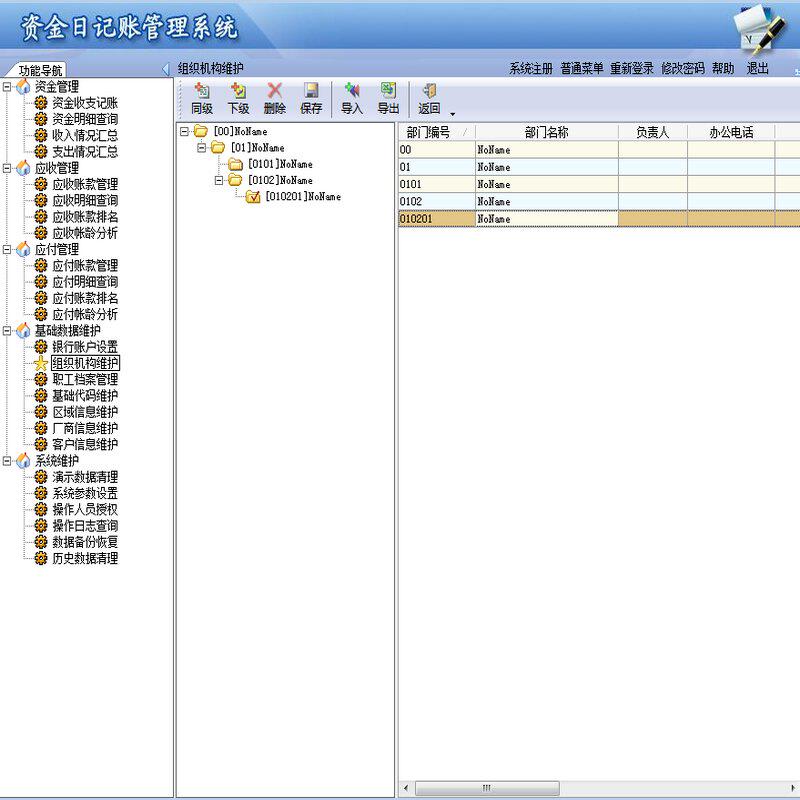Open 银行账户设置 in navigation
The width and height of the screenshot is (800, 800).
pyautogui.click(x=85, y=347)
